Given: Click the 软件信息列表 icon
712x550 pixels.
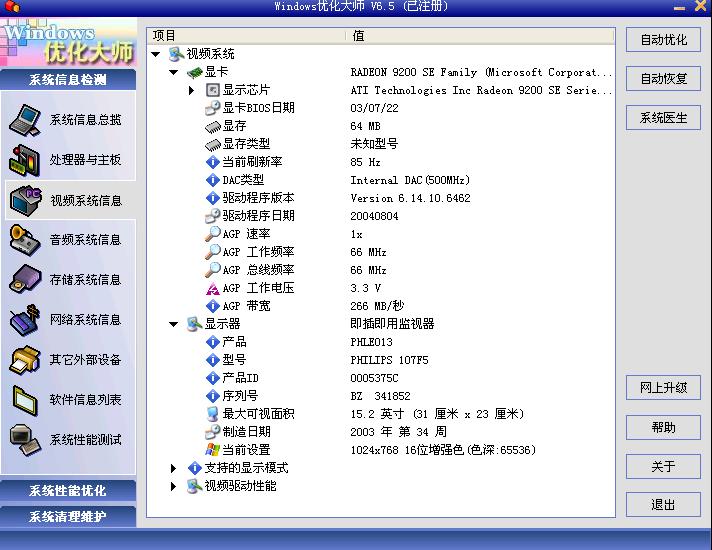Looking at the screenshot, I should point(25,400).
